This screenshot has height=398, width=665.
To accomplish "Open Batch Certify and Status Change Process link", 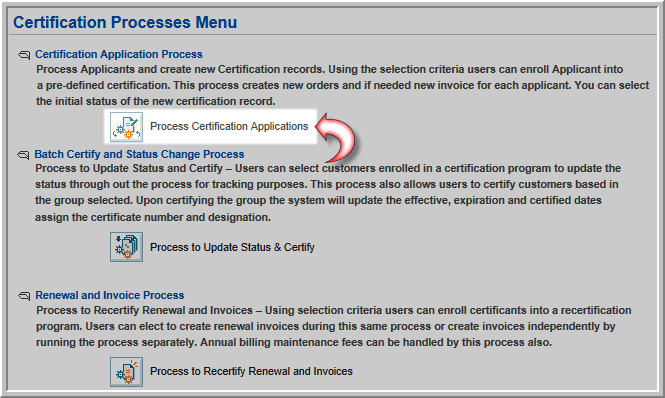I will (139, 154).
